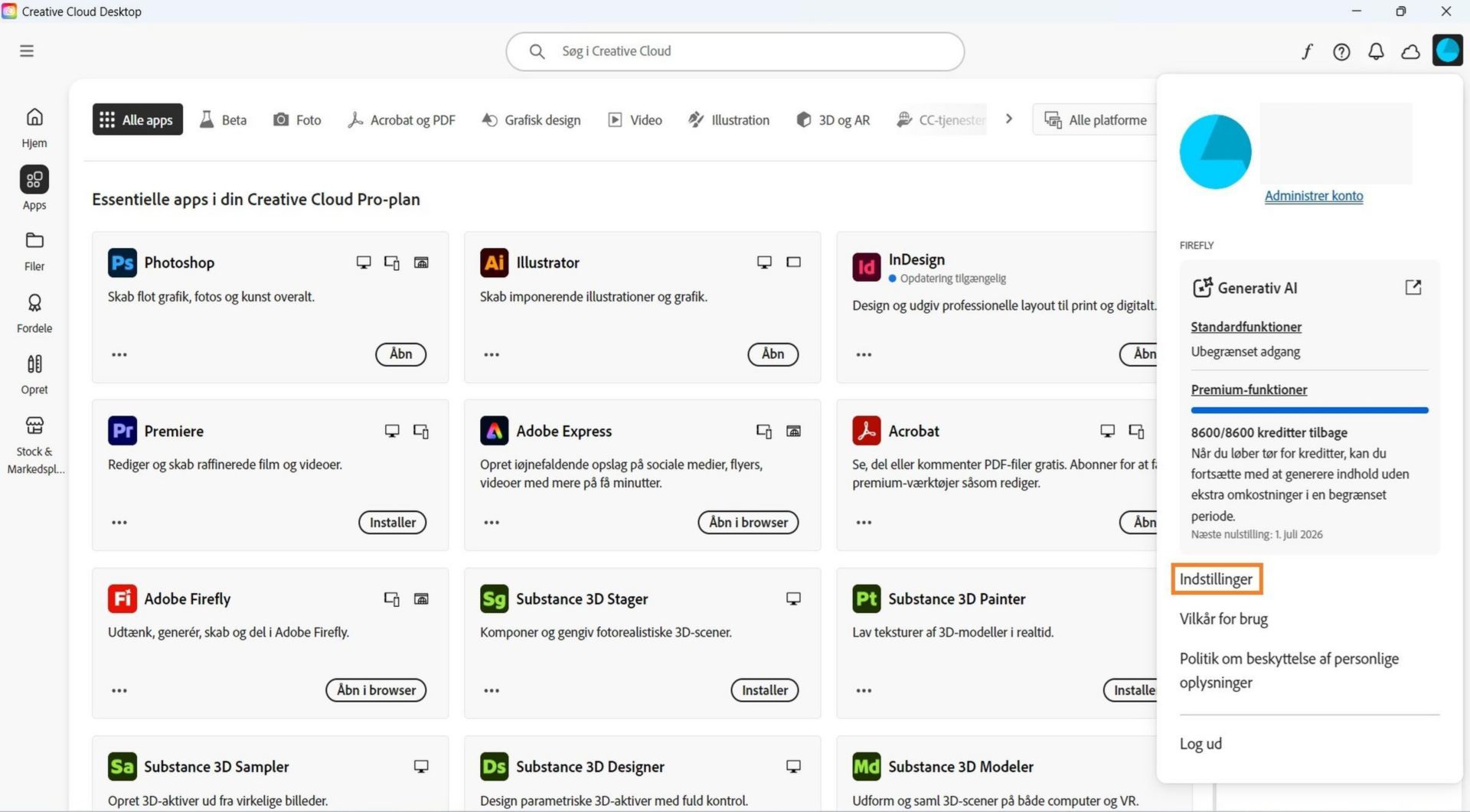Viewport: 1470px width, 812px height.
Task: Open more options for Substance 3D Stager
Action: pyautogui.click(x=492, y=690)
